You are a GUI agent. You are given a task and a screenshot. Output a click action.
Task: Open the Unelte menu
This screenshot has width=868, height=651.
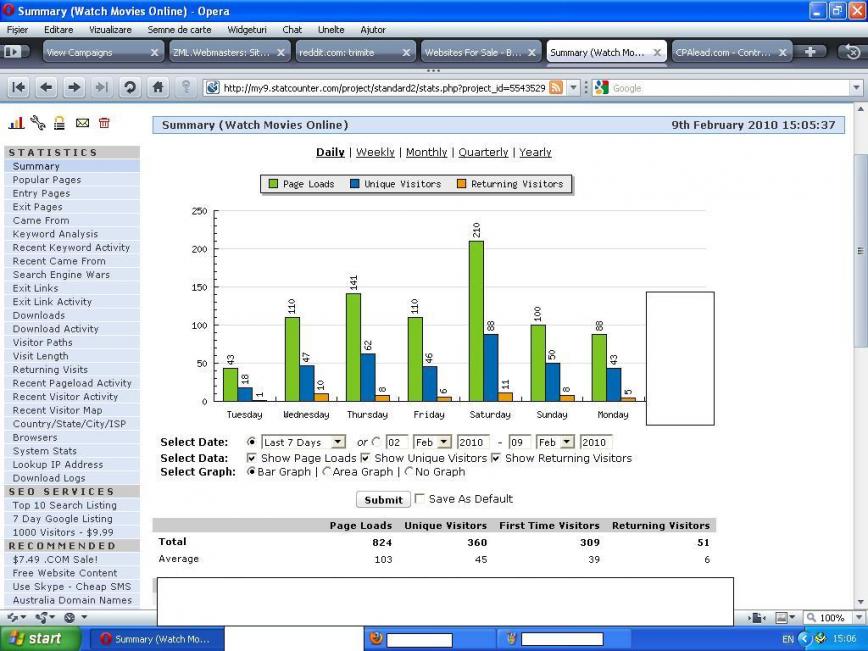click(331, 30)
